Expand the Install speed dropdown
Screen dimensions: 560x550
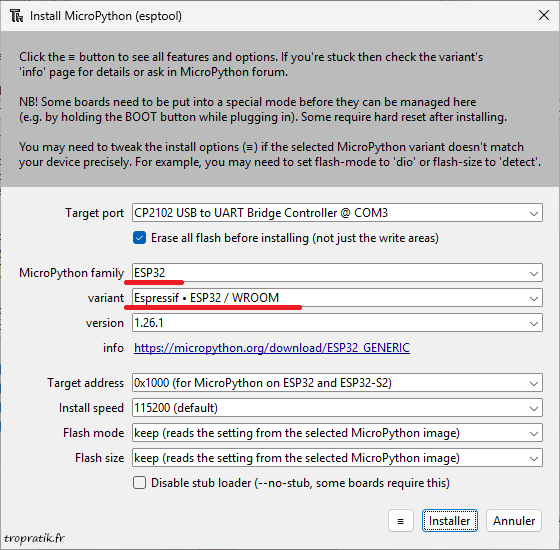tap(337, 408)
